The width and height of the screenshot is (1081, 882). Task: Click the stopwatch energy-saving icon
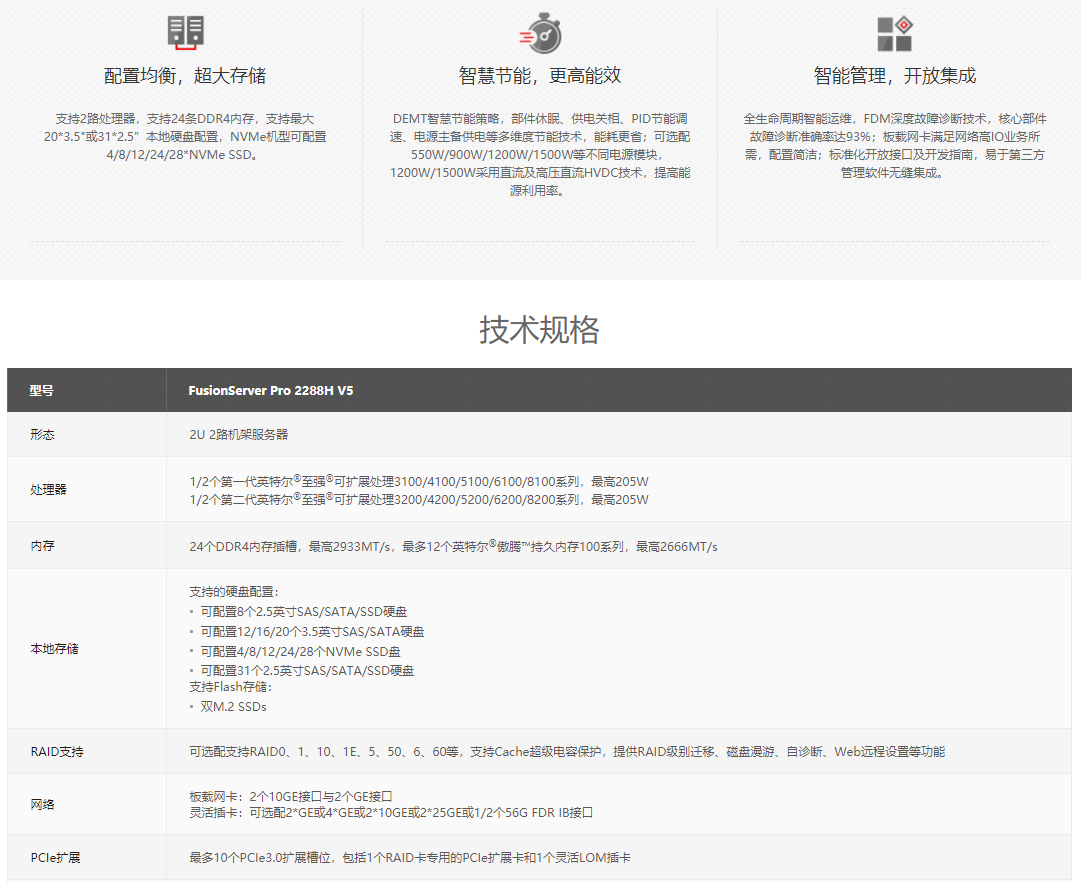point(540,33)
